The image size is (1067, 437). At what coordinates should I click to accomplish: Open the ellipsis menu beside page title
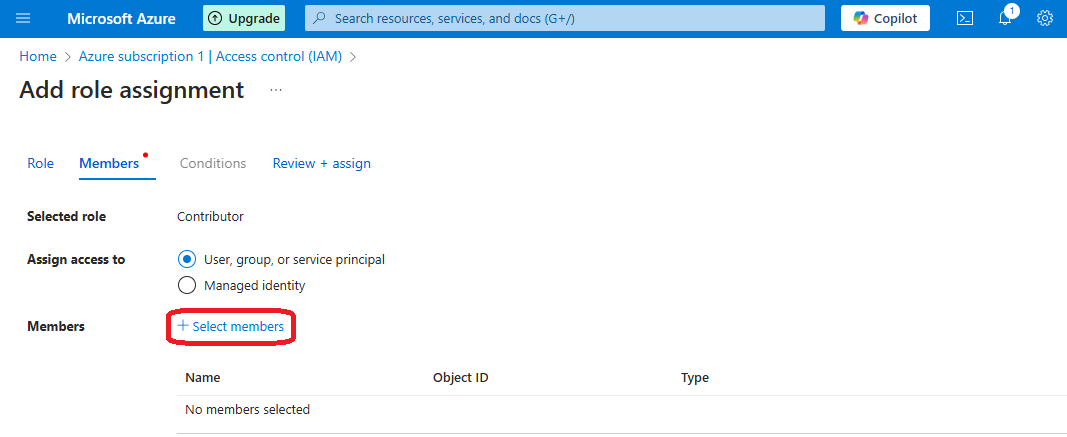[x=276, y=90]
